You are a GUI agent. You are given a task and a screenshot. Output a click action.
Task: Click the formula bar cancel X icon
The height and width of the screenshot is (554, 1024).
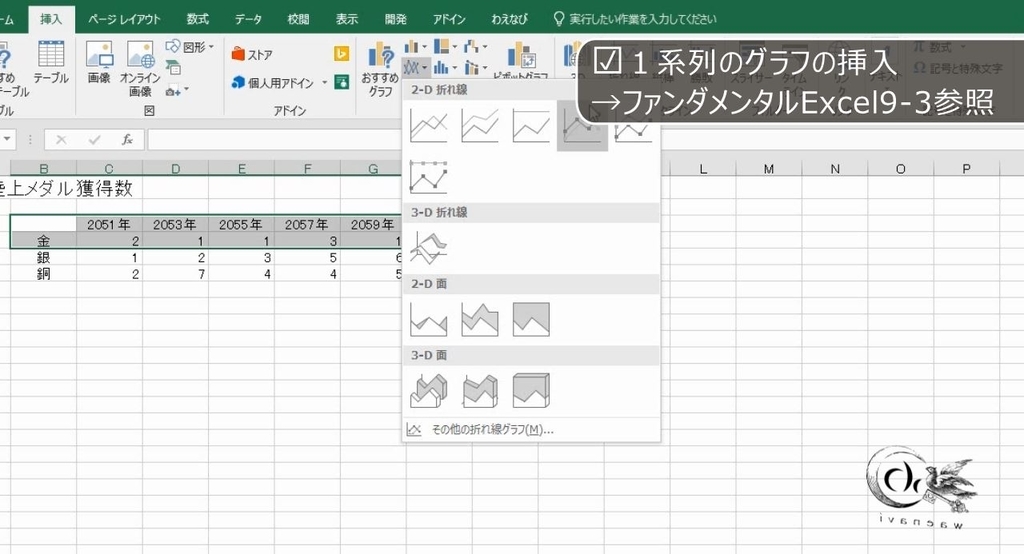(61, 139)
